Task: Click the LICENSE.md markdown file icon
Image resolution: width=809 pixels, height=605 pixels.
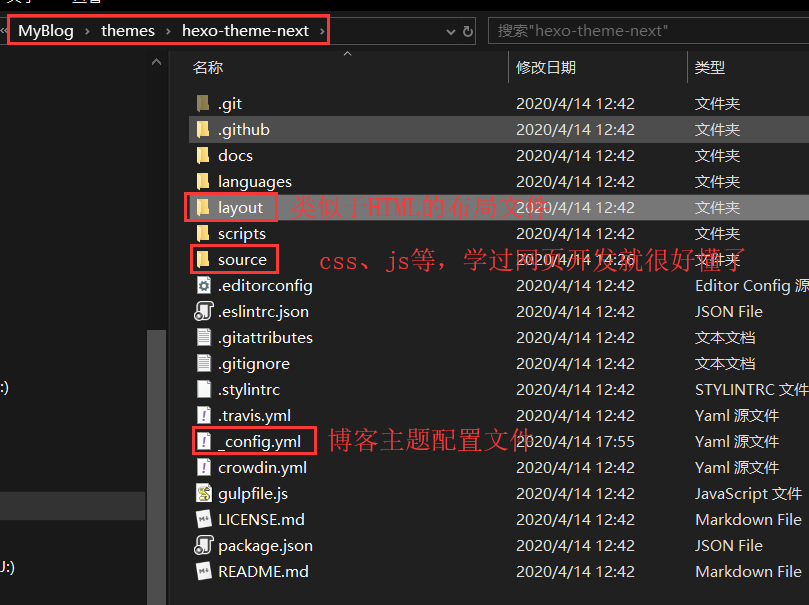Action: 203,519
